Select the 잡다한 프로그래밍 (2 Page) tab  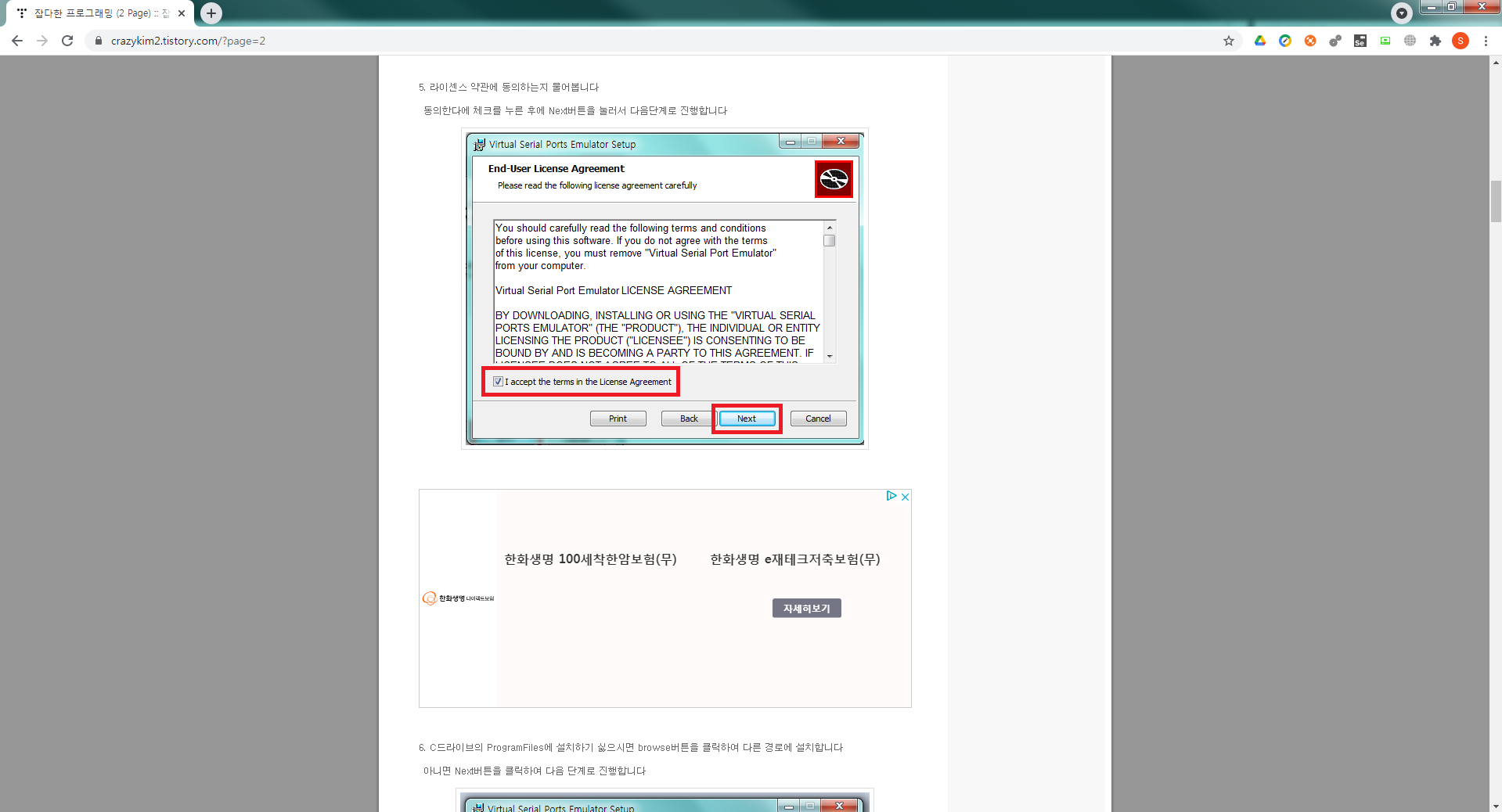point(101,13)
